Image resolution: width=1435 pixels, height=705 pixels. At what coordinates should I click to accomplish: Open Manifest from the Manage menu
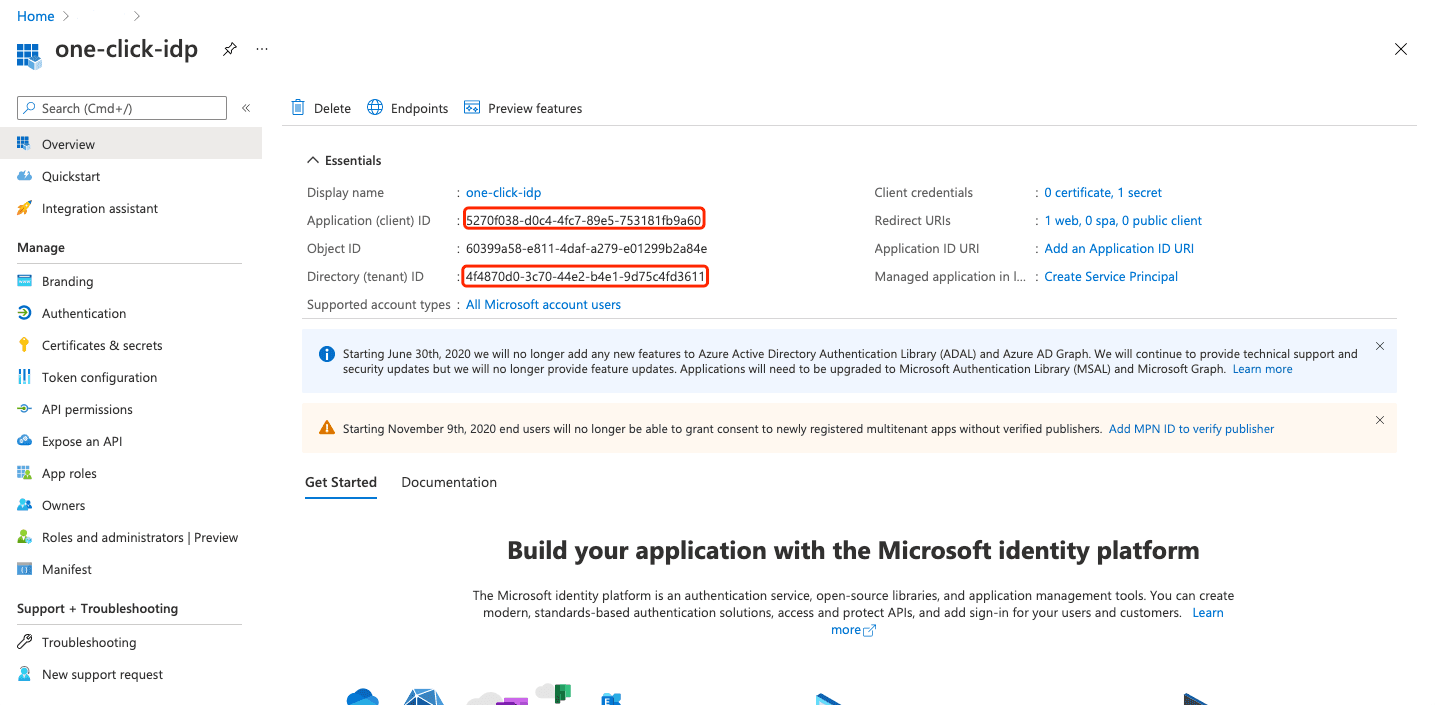pyautogui.click(x=67, y=569)
